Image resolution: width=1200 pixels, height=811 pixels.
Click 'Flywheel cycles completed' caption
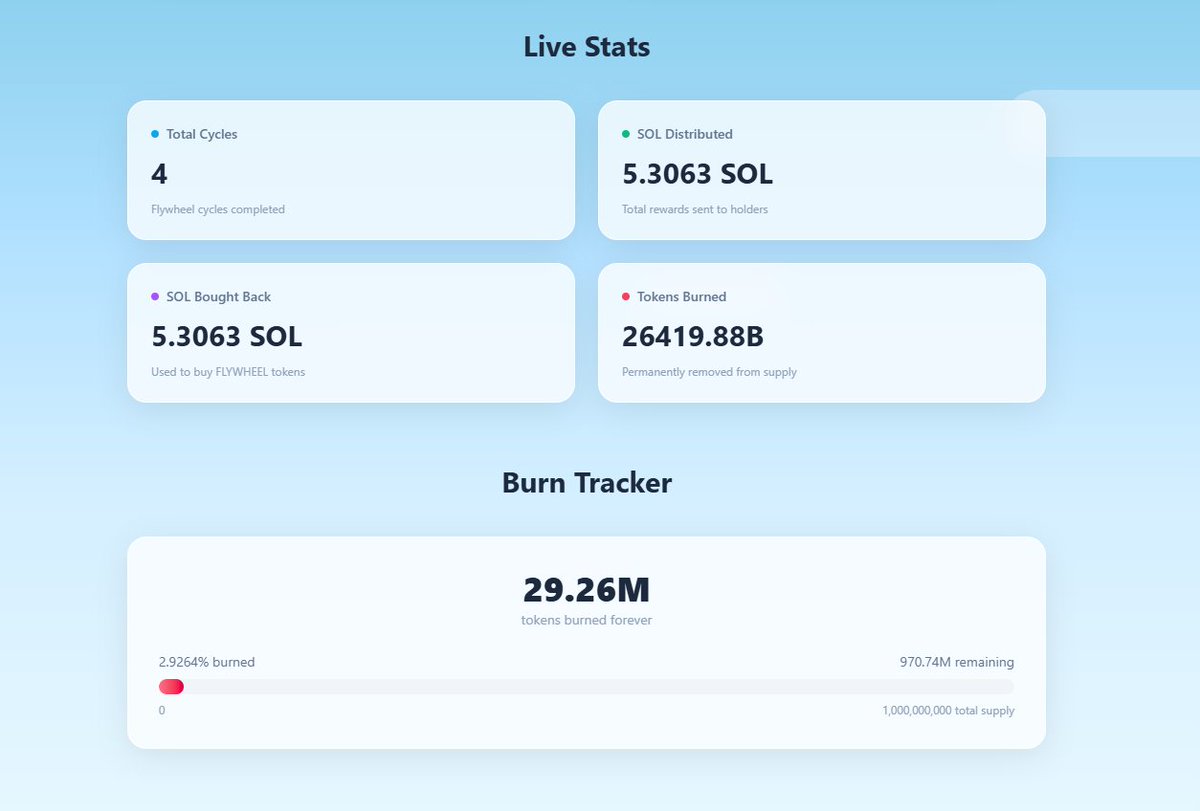[x=218, y=210]
